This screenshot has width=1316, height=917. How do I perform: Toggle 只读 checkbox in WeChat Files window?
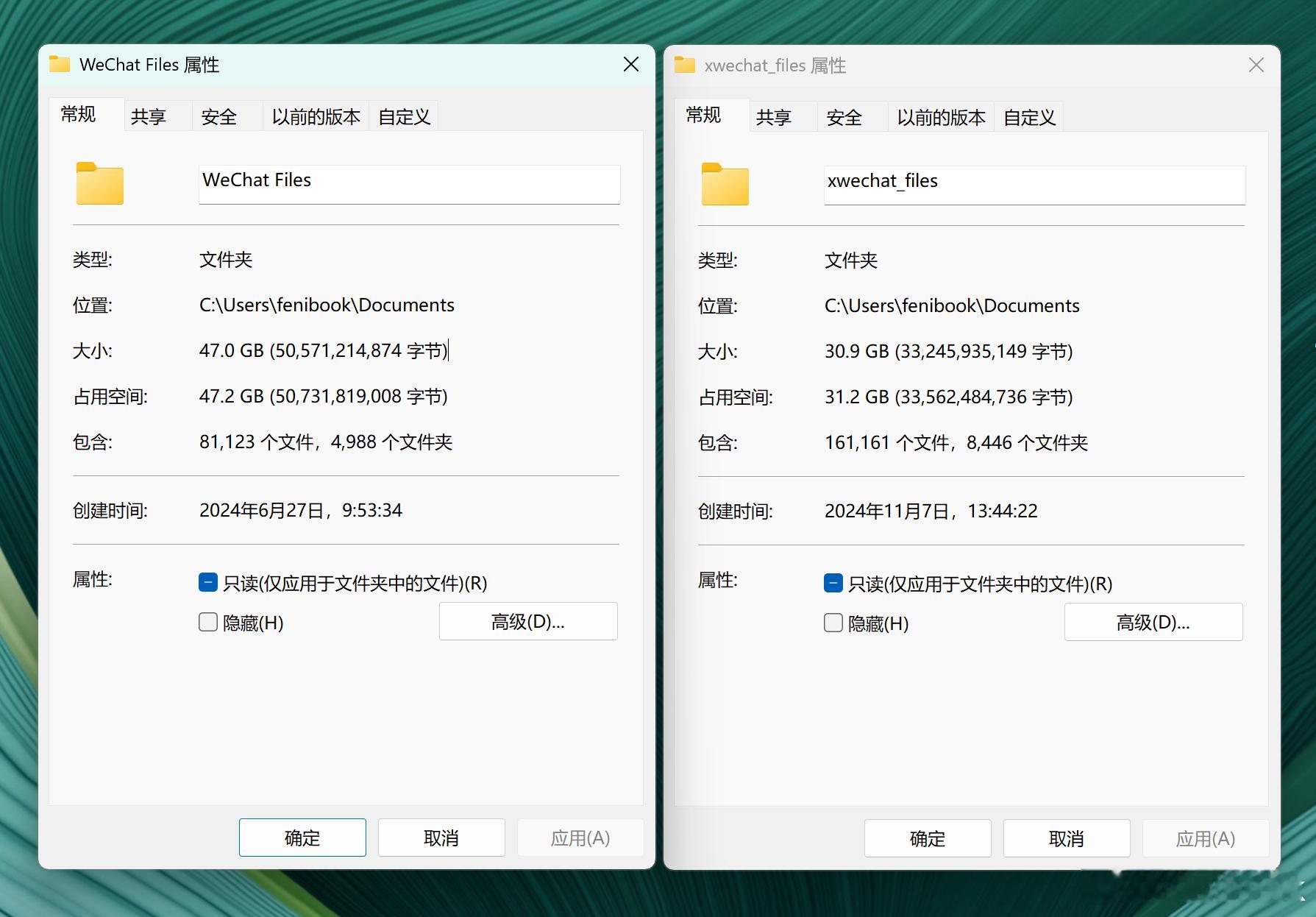[208, 583]
